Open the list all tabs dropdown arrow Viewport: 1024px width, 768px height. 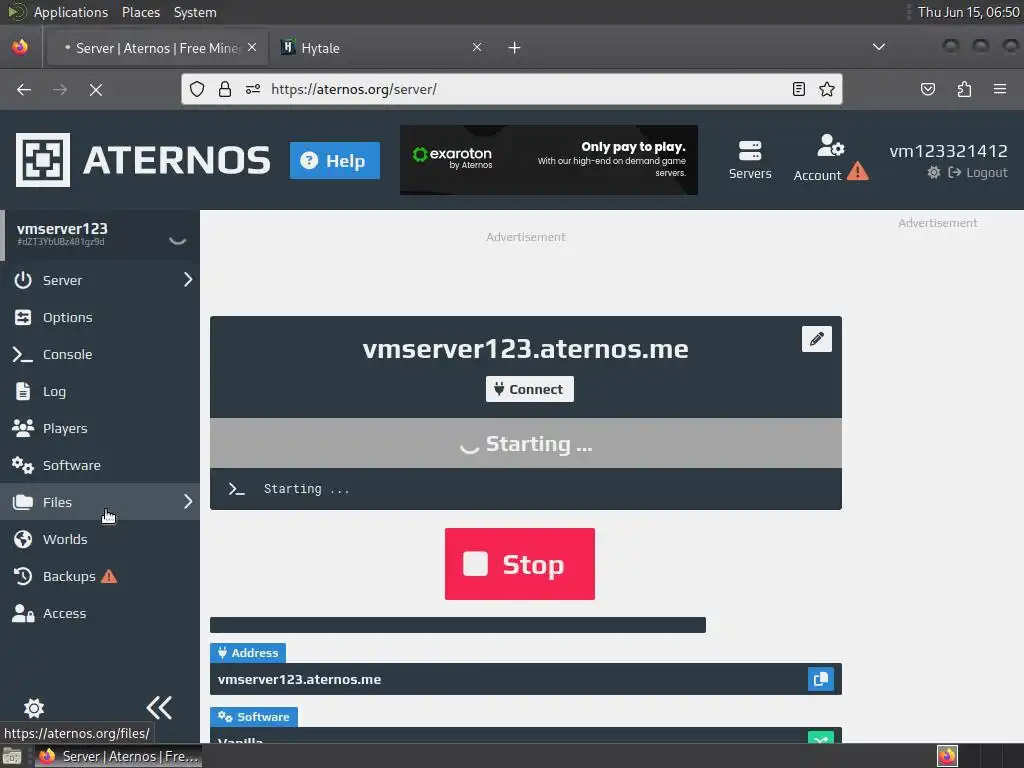coord(879,47)
